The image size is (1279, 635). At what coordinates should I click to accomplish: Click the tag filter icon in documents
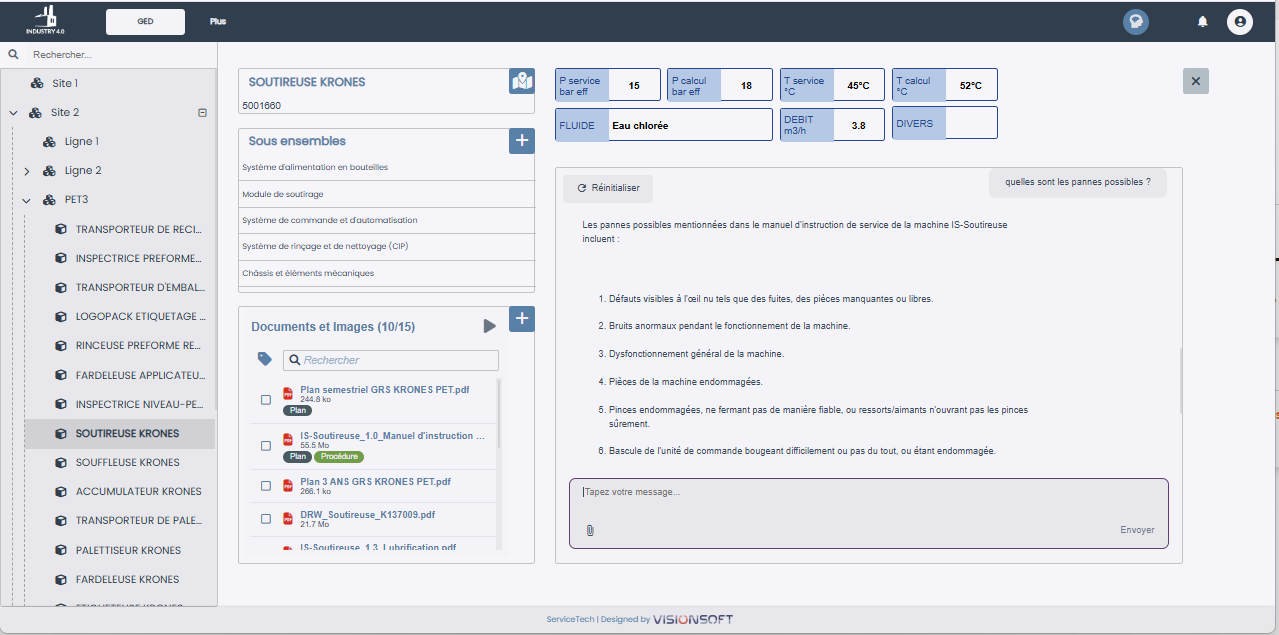pyautogui.click(x=264, y=359)
